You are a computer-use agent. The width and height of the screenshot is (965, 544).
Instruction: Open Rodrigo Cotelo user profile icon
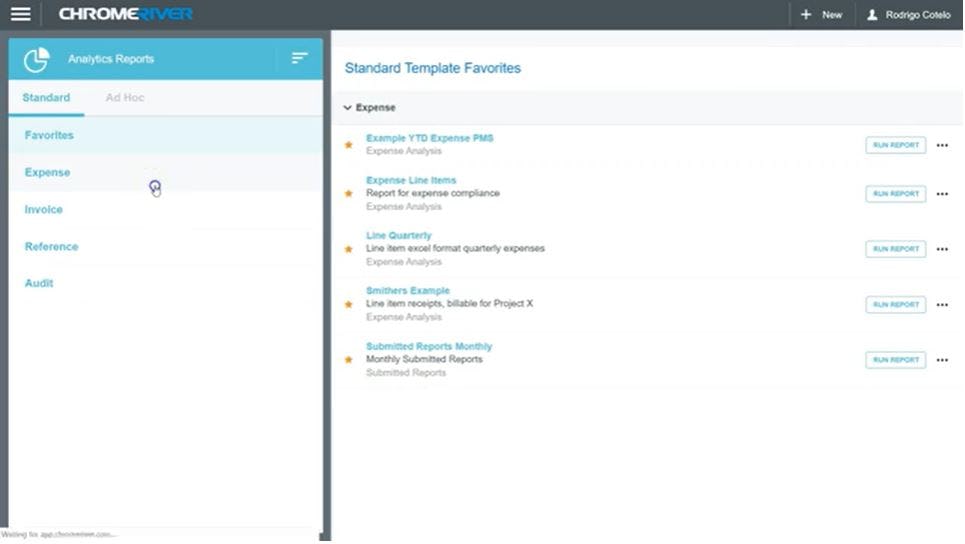872,14
